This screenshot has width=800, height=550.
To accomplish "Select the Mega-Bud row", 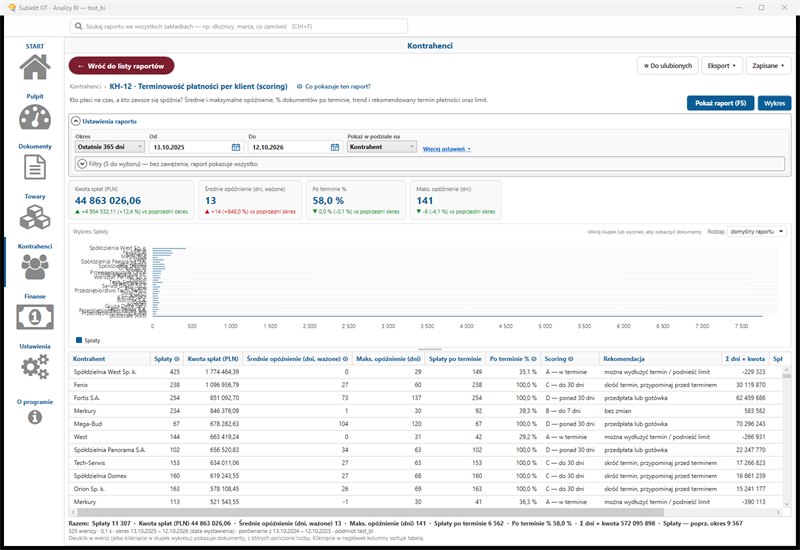I will coord(425,424).
